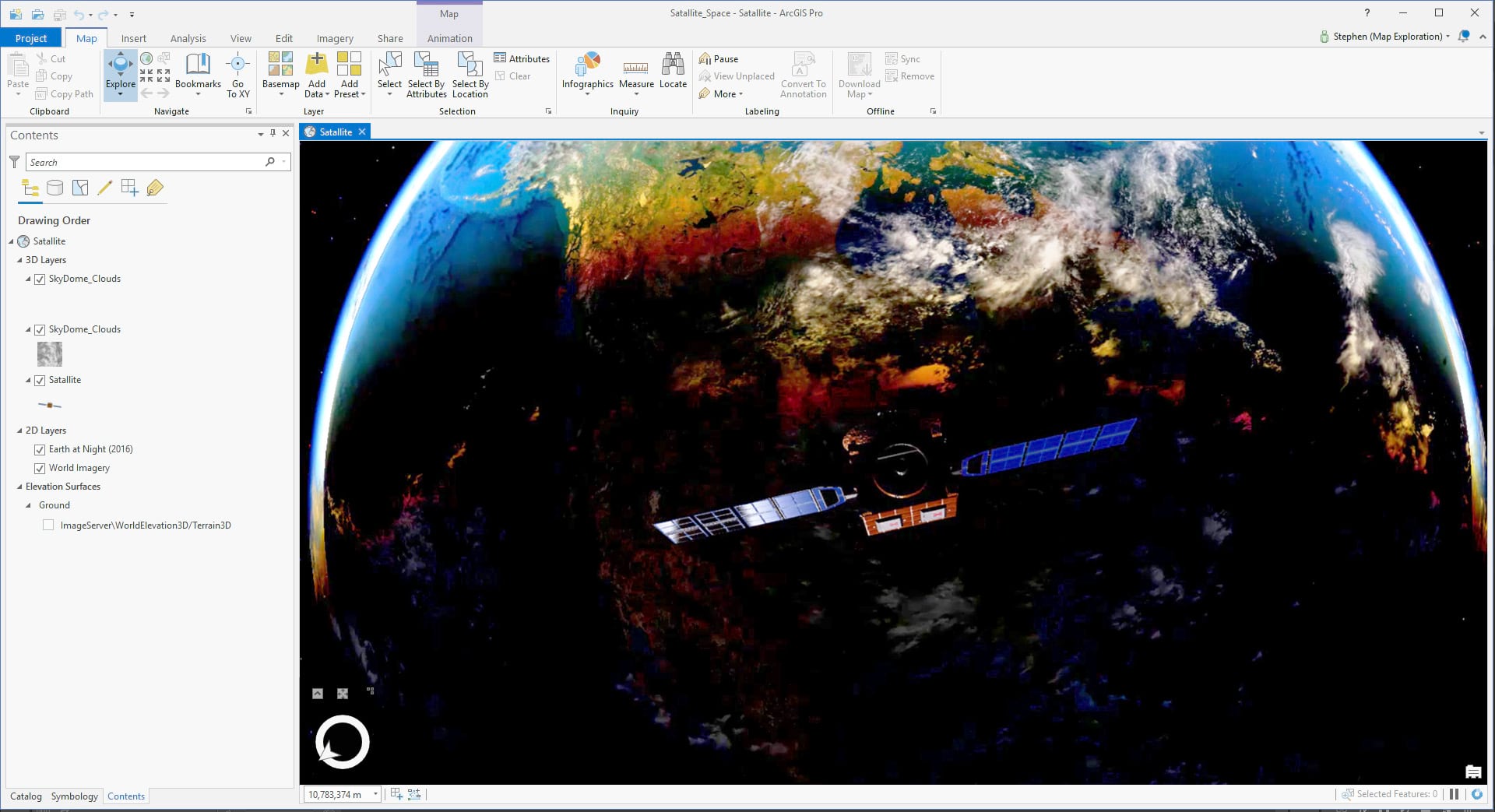Click the Add Data button icon

(317, 63)
